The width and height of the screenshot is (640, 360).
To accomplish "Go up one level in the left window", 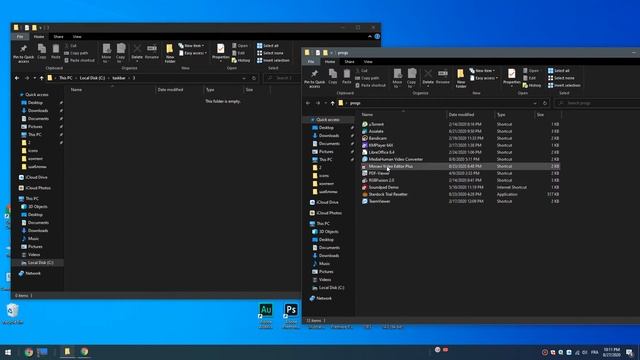I will pyautogui.click(x=41, y=78).
